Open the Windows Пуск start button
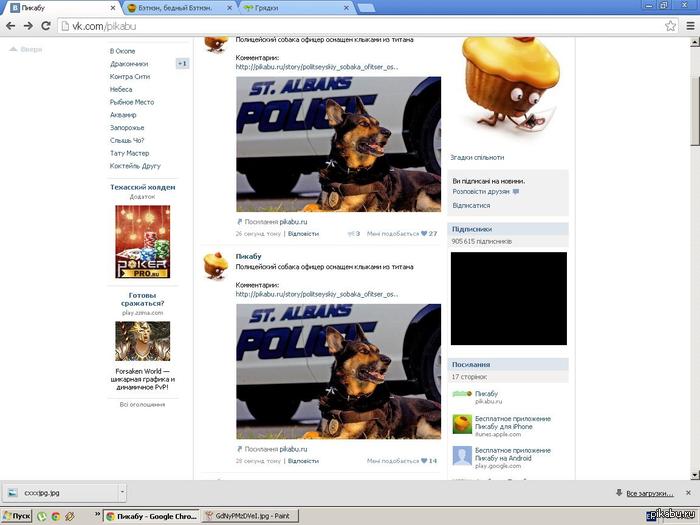The width and height of the screenshot is (700, 525). [x=17, y=516]
